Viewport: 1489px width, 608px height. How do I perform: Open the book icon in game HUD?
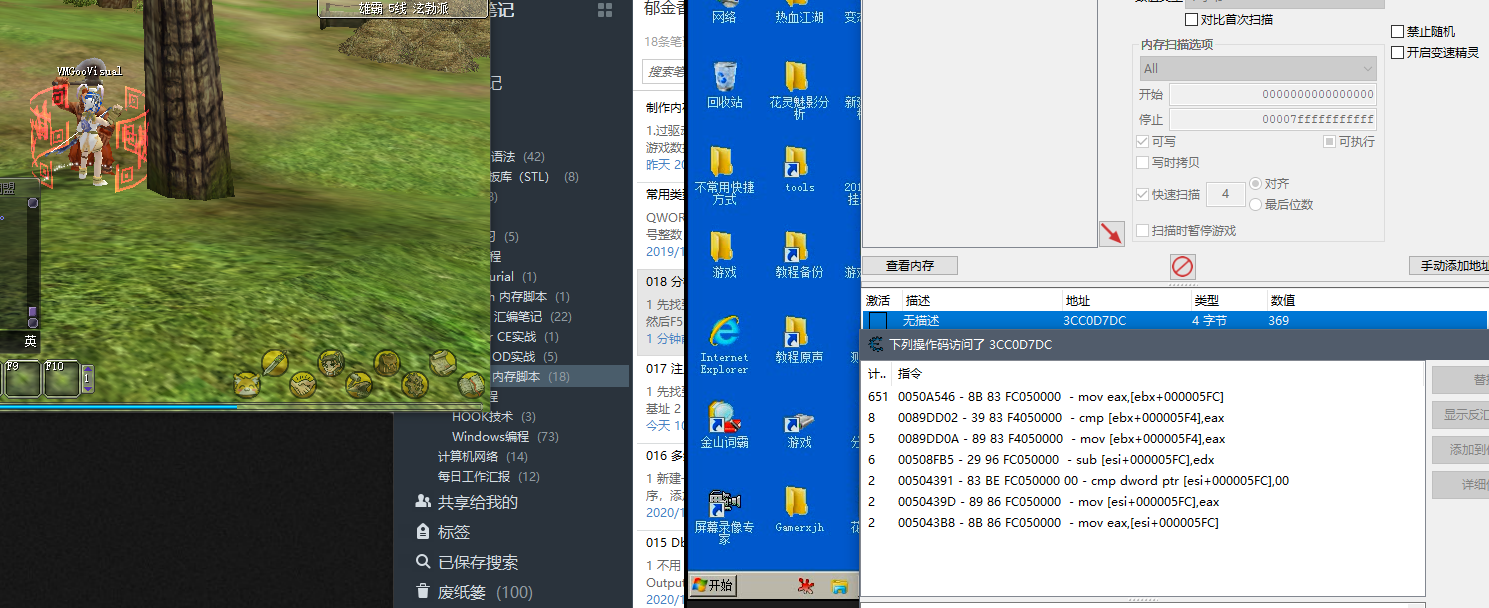[x=471, y=384]
